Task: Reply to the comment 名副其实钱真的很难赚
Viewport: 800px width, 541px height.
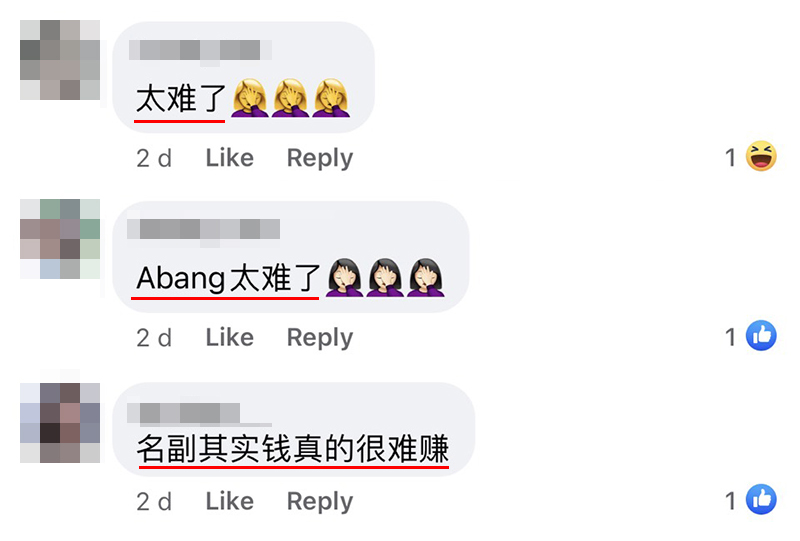Action: click(320, 502)
